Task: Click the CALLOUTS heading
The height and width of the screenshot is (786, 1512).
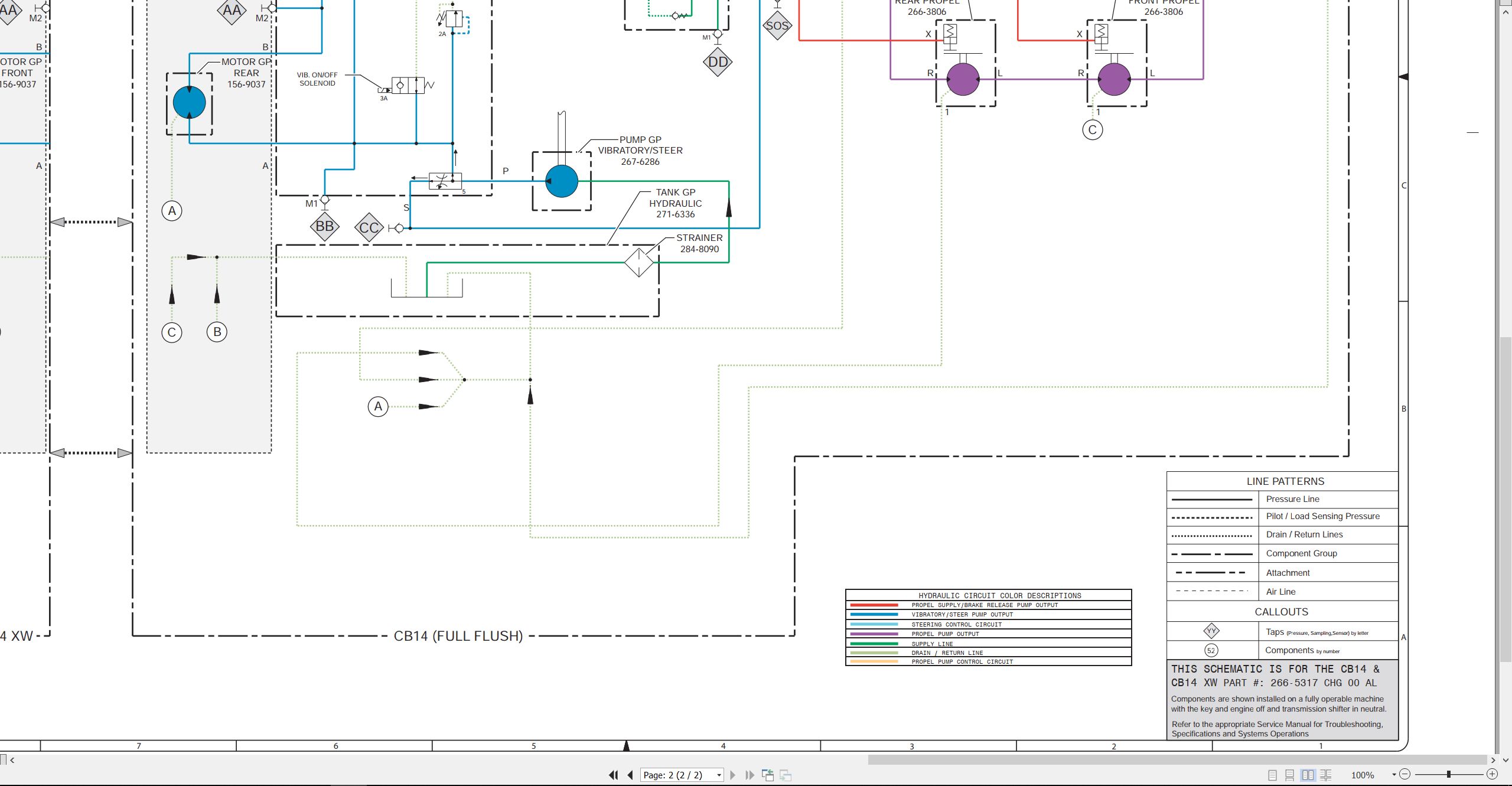Action: [x=1281, y=612]
